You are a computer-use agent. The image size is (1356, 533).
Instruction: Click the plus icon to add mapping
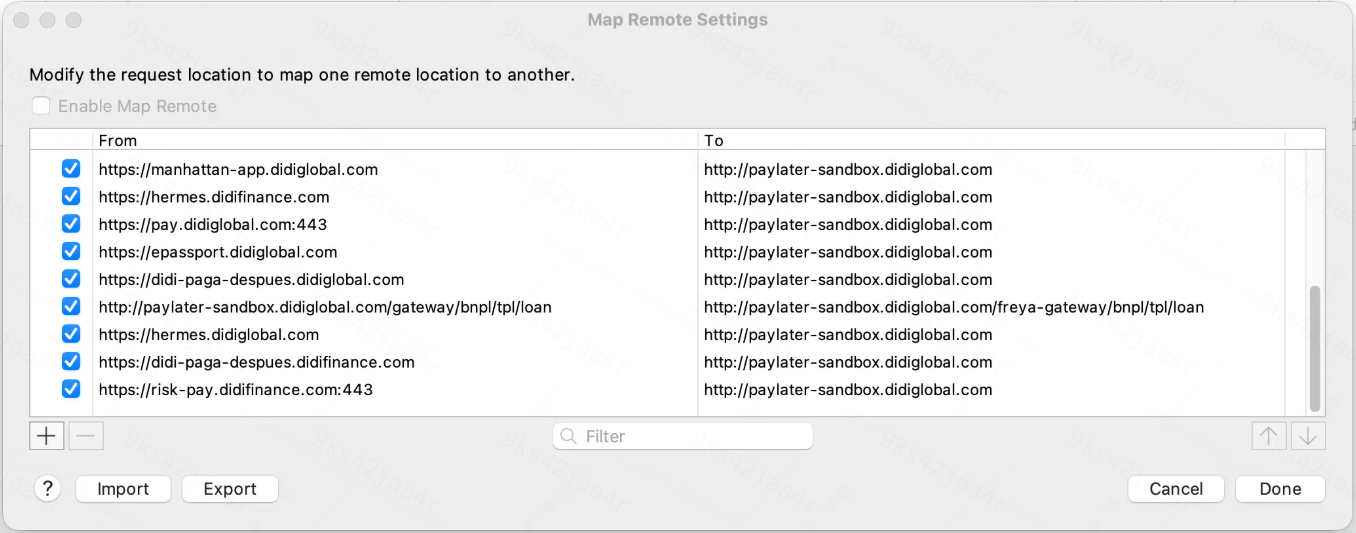click(47, 436)
